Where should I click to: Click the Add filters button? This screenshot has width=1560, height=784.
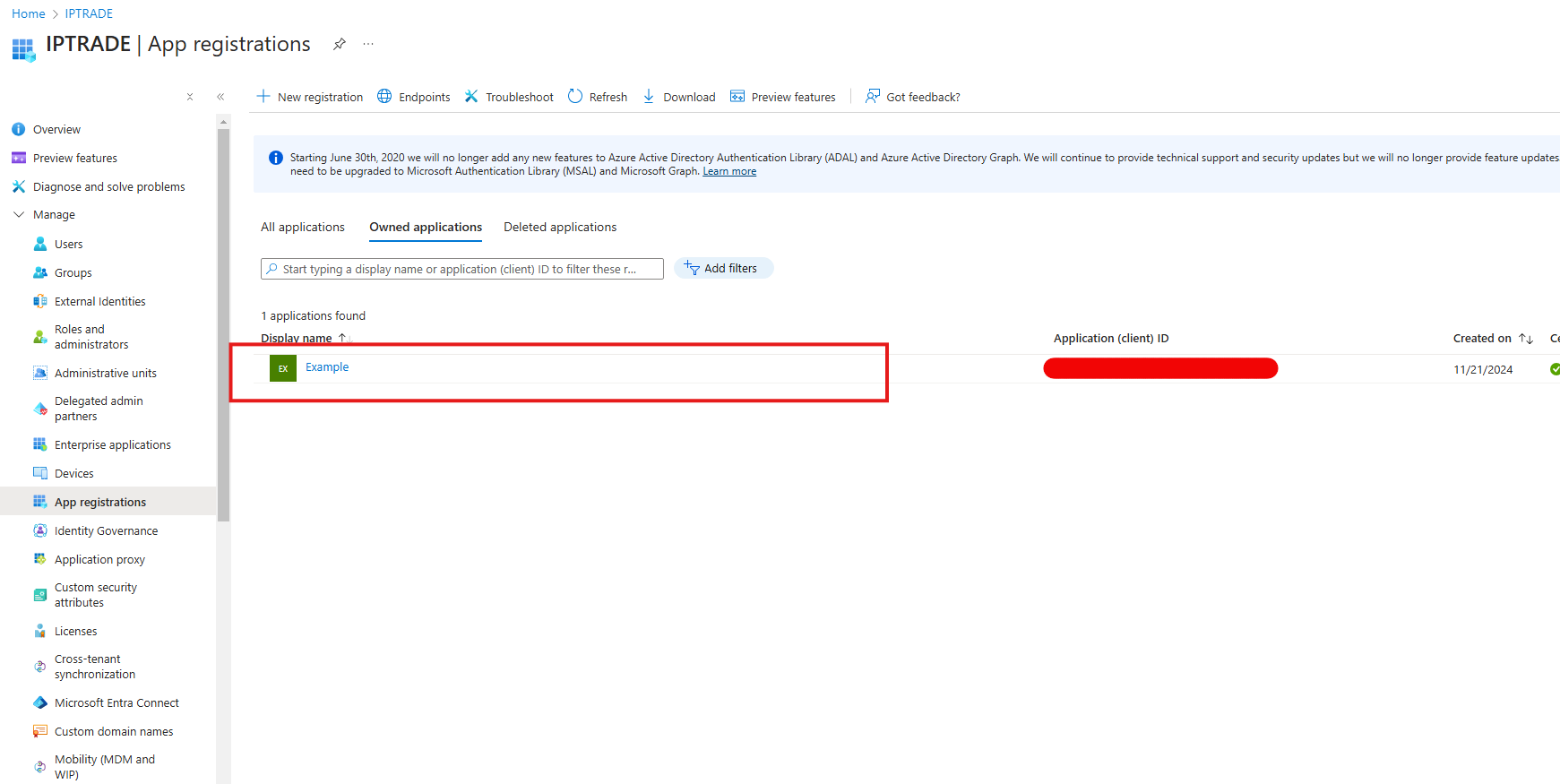tap(723, 268)
